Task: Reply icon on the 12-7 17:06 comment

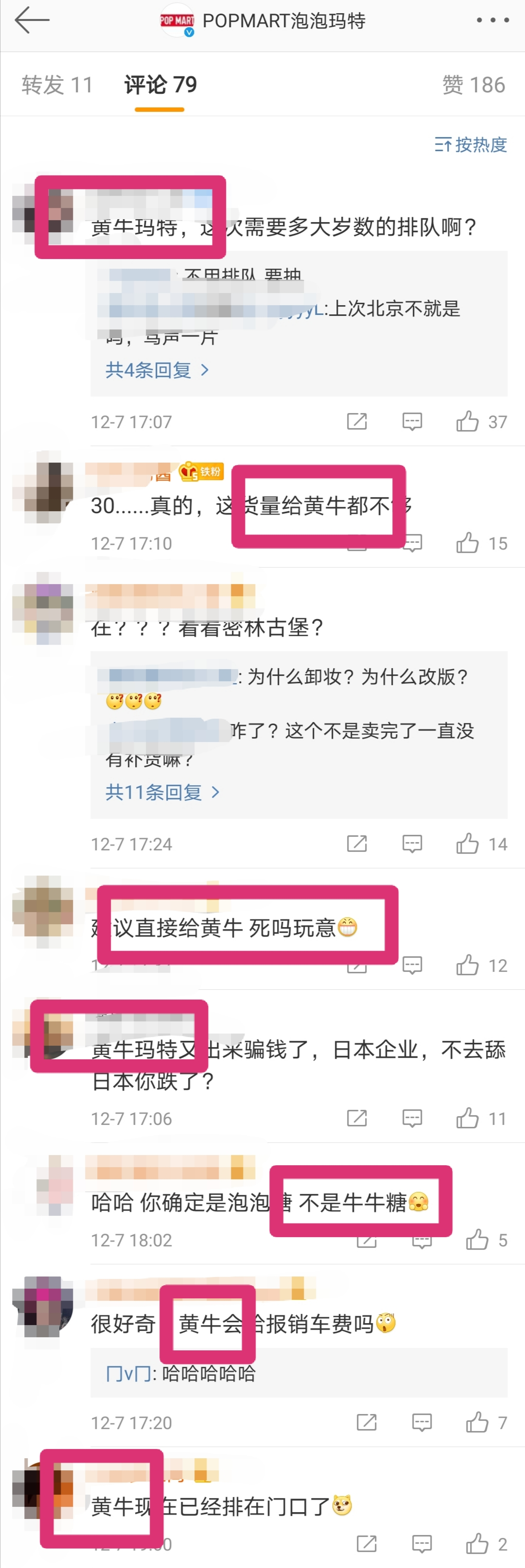Action: point(412,1118)
